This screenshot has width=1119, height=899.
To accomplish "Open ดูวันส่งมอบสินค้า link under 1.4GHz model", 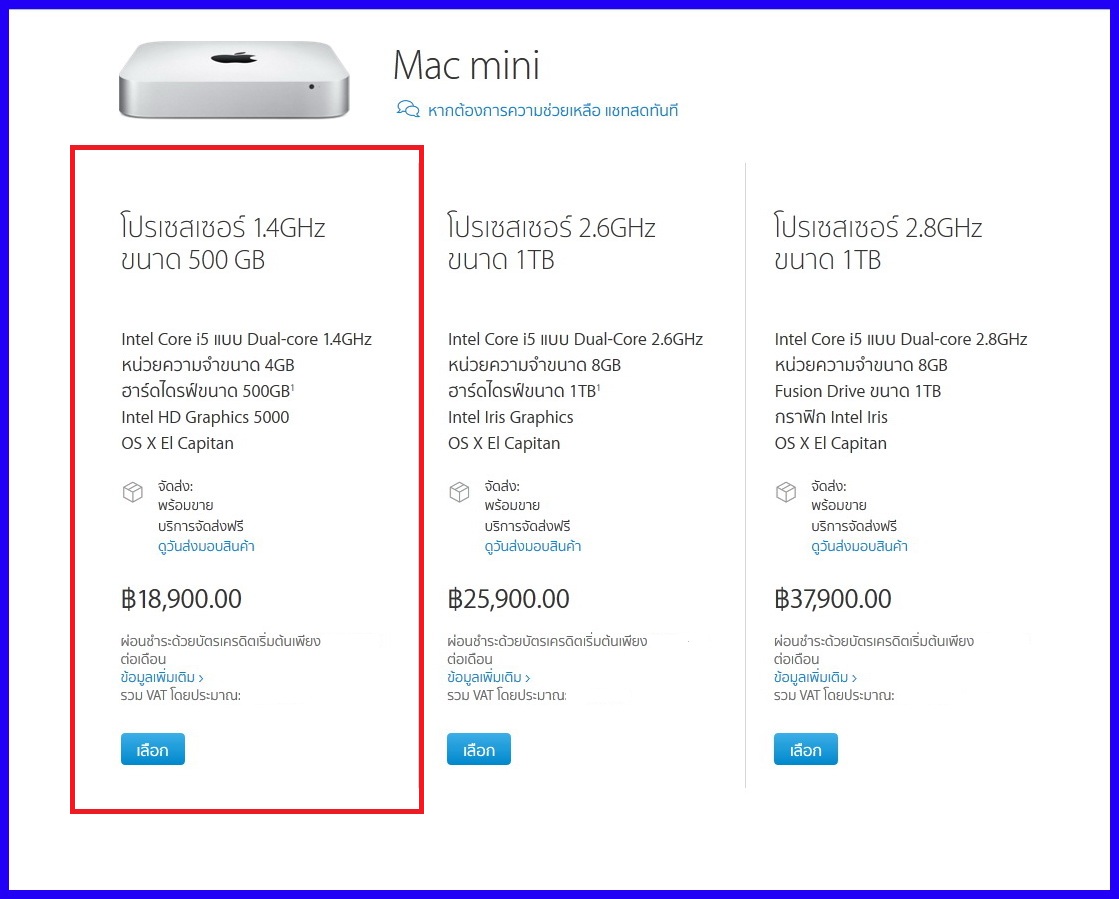I will click(206, 546).
